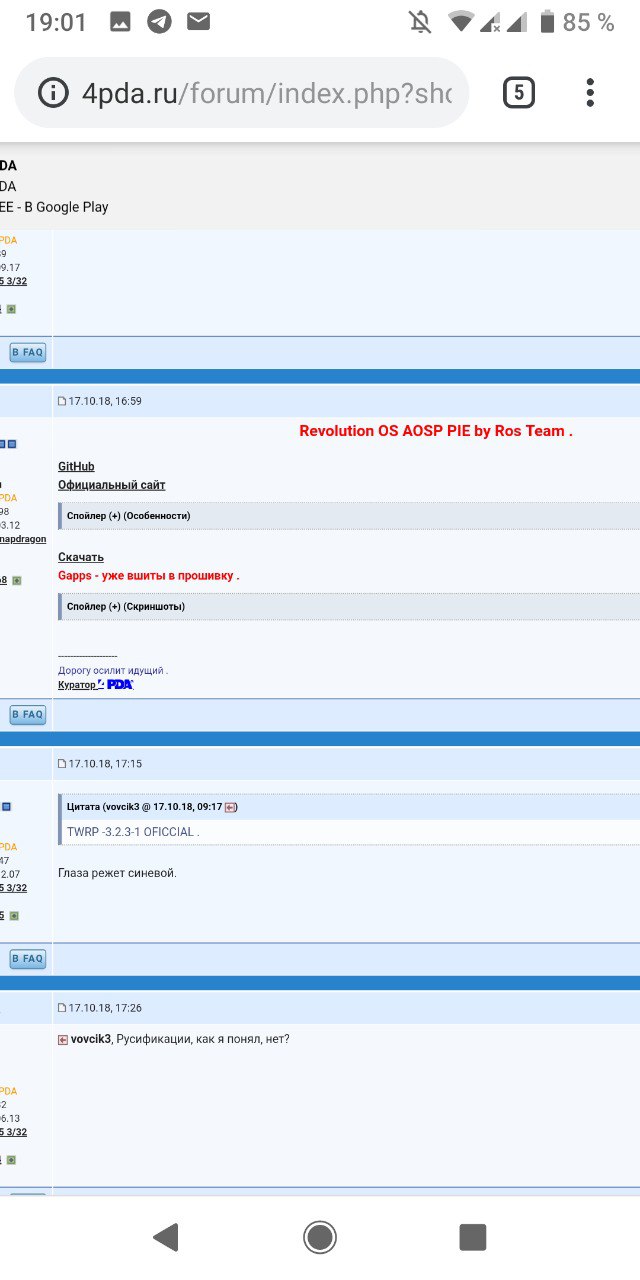
Task: Open the GitHub link
Action: click(76, 467)
